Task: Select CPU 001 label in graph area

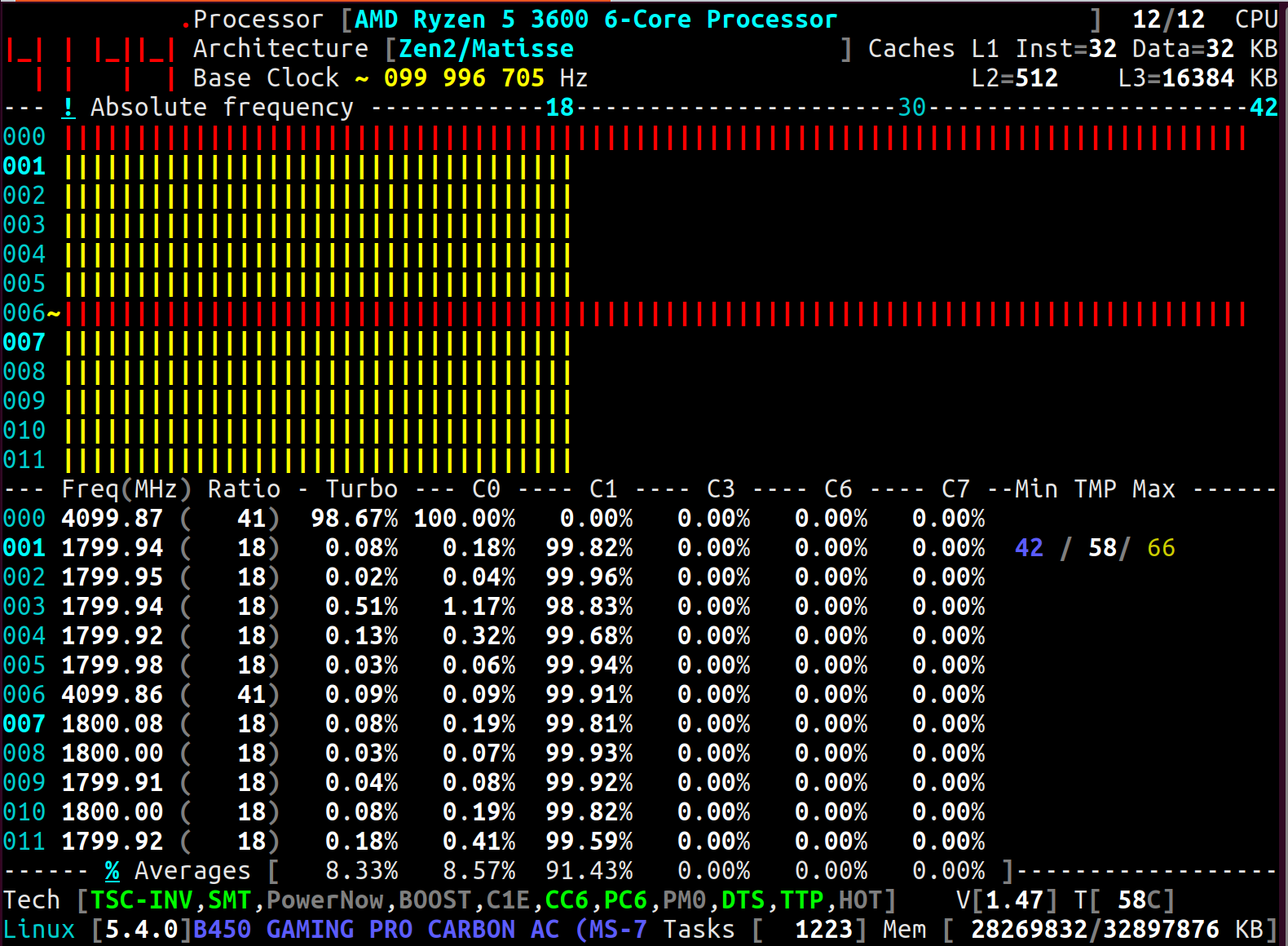Action: coord(24,166)
